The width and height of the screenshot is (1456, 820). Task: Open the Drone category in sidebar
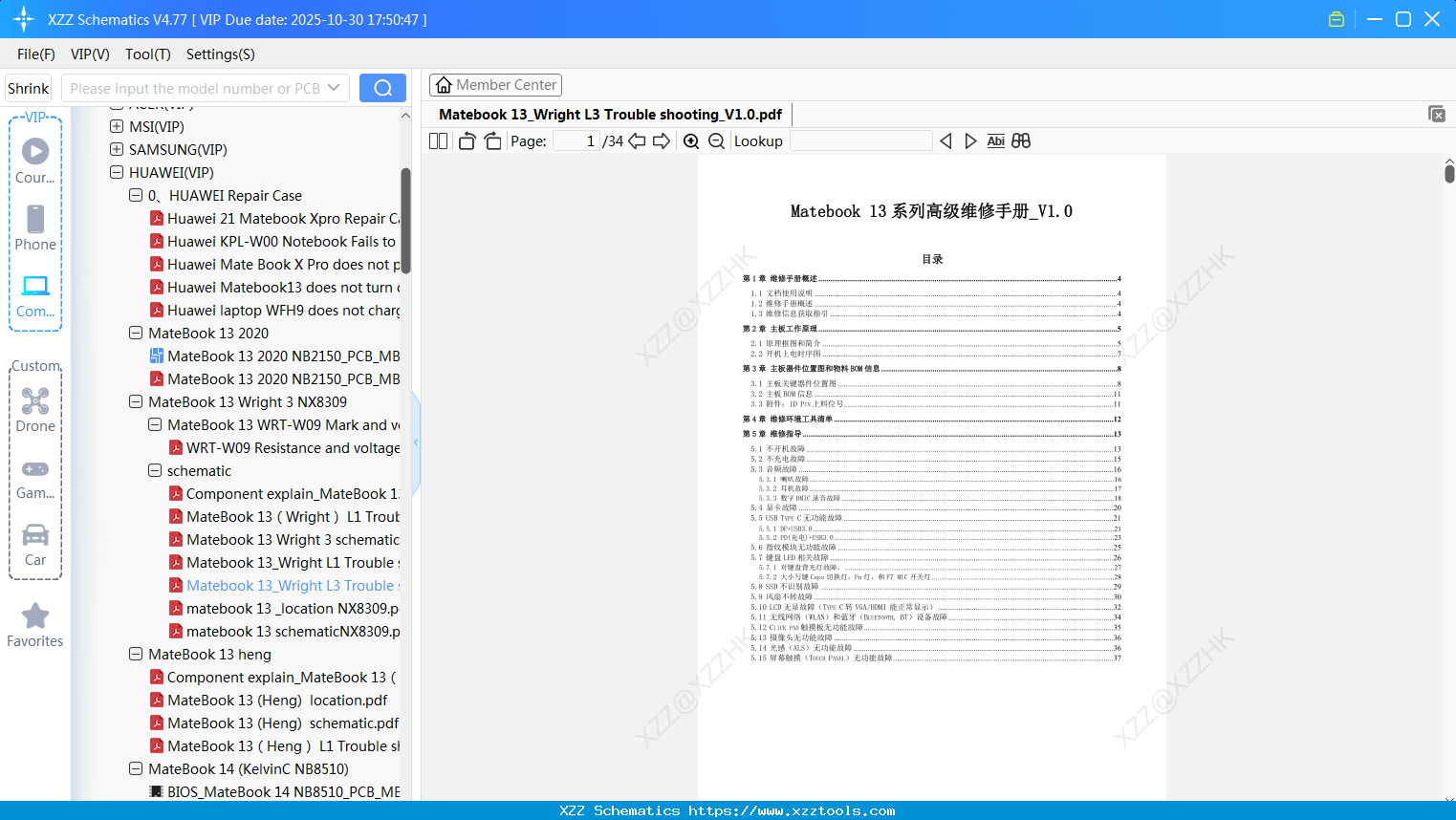pos(35,410)
